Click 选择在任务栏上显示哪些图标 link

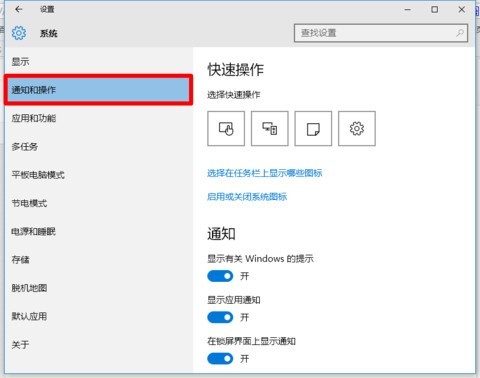pyautogui.click(x=265, y=173)
